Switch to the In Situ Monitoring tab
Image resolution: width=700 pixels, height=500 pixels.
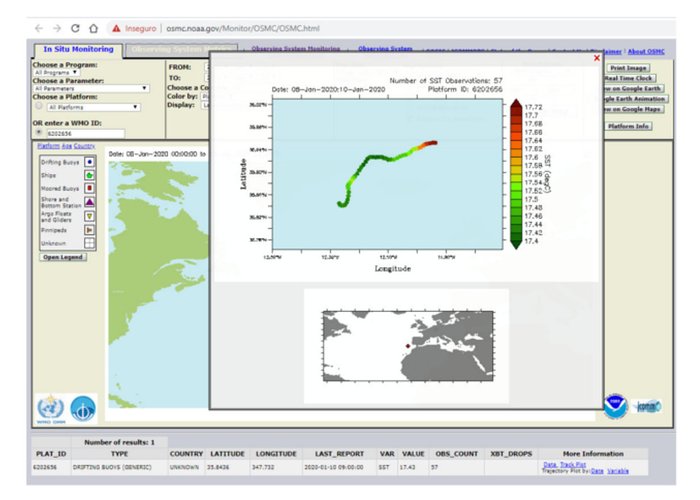[x=77, y=49]
